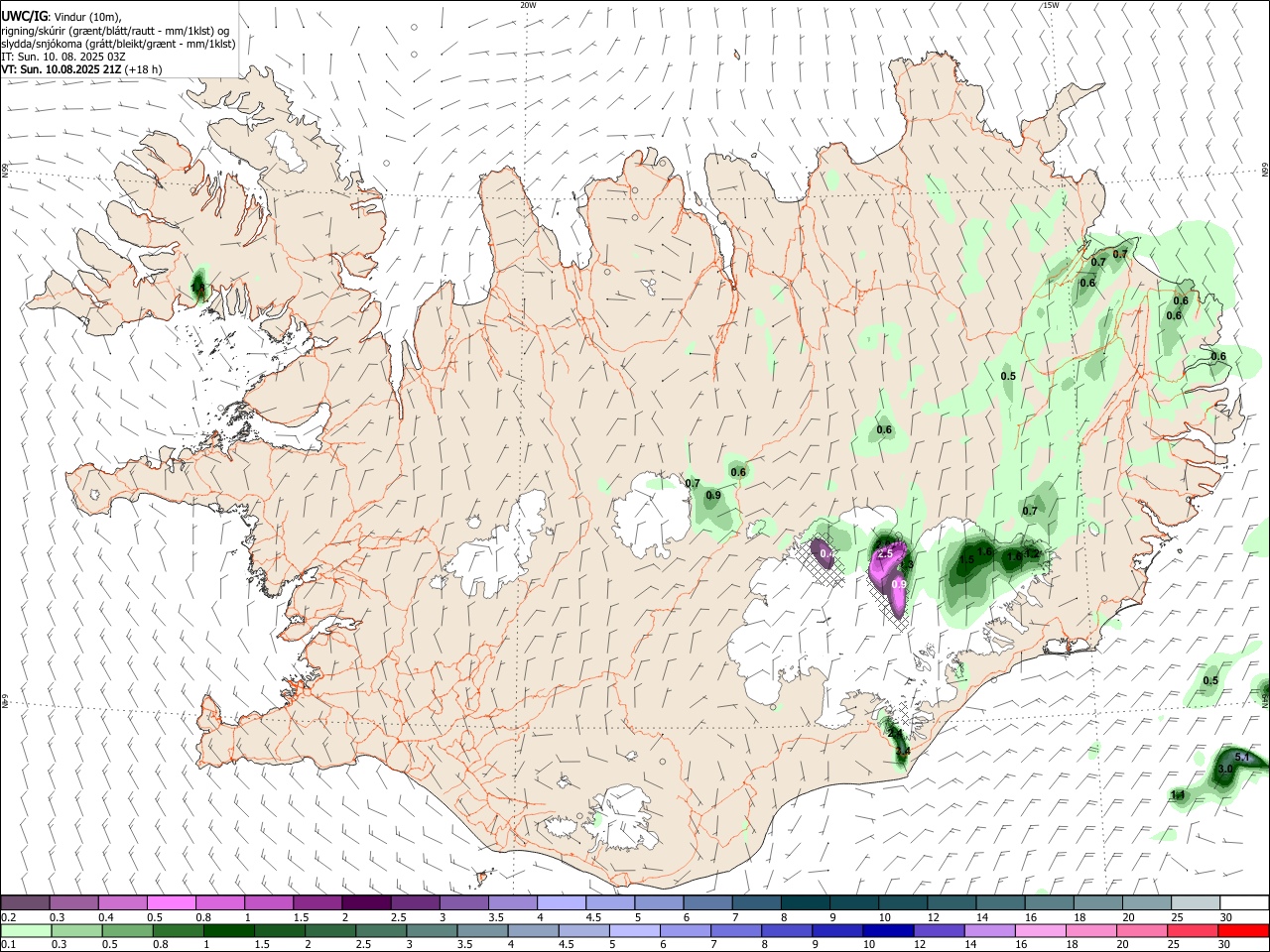Select the 1.0 rainfall value in the Westfjords

click(197, 289)
